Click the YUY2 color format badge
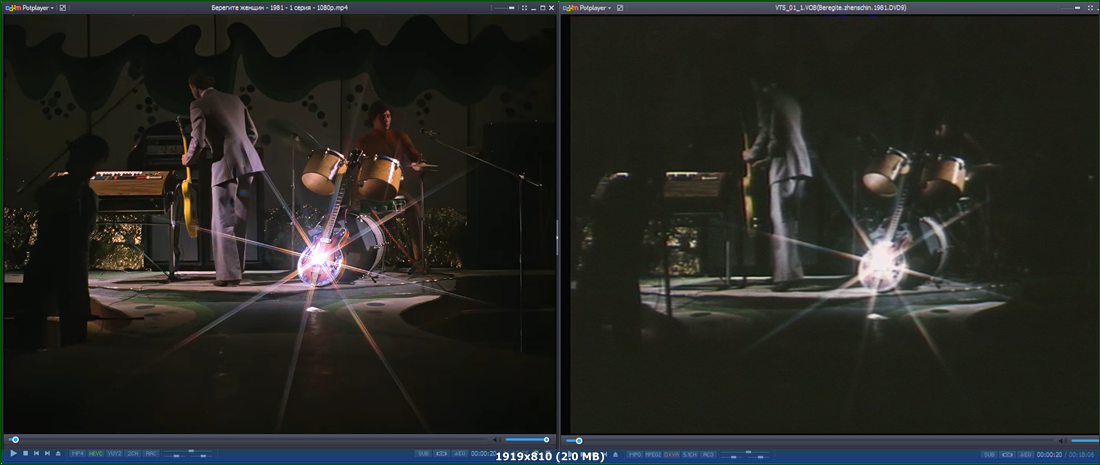The width and height of the screenshot is (1100, 465). click(115, 454)
